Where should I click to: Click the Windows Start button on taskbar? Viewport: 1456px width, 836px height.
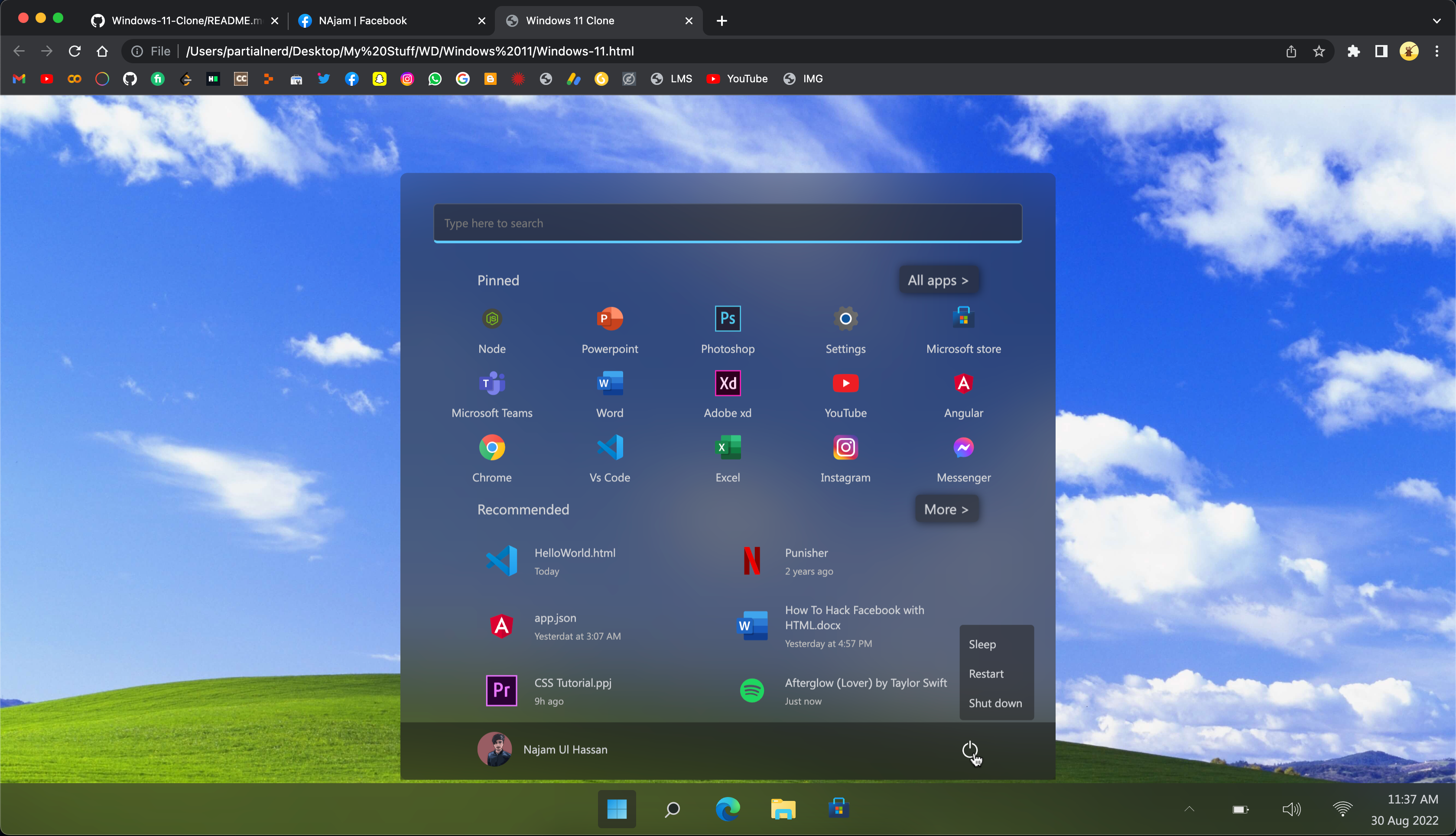click(616, 809)
